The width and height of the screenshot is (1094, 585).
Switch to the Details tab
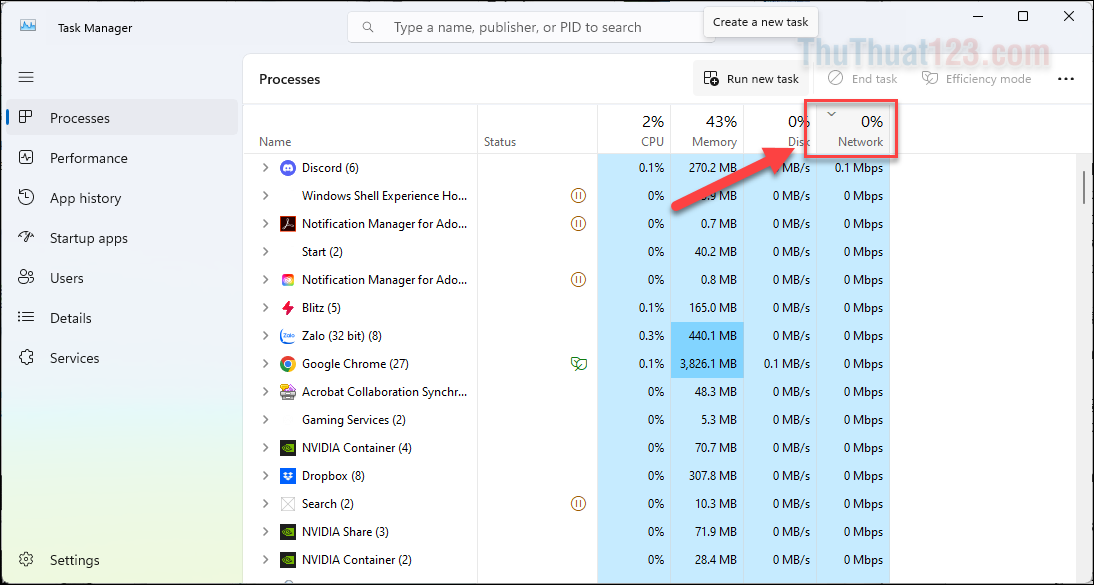[122, 318]
